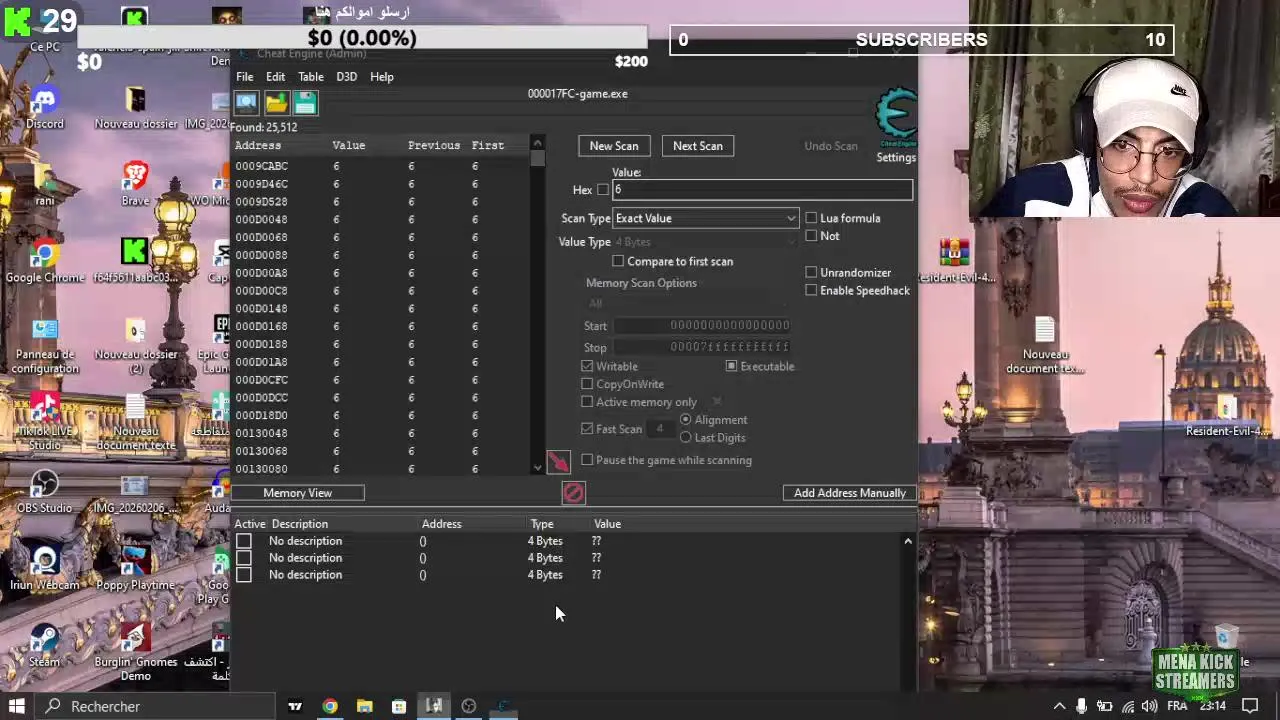Select the Last Digits radio button
Viewport: 1280px width, 720px height.
(x=685, y=438)
